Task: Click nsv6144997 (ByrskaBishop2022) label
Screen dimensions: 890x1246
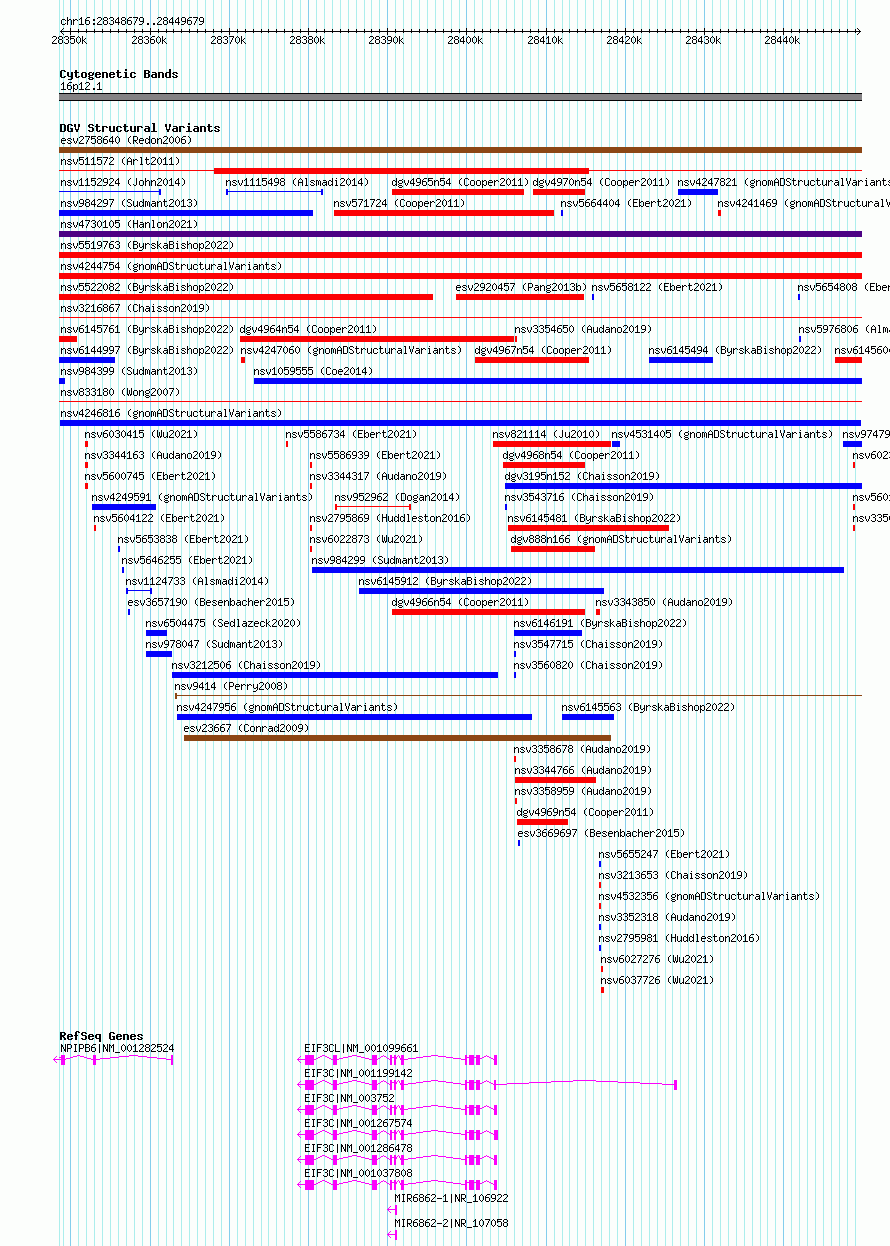Action: (147, 350)
